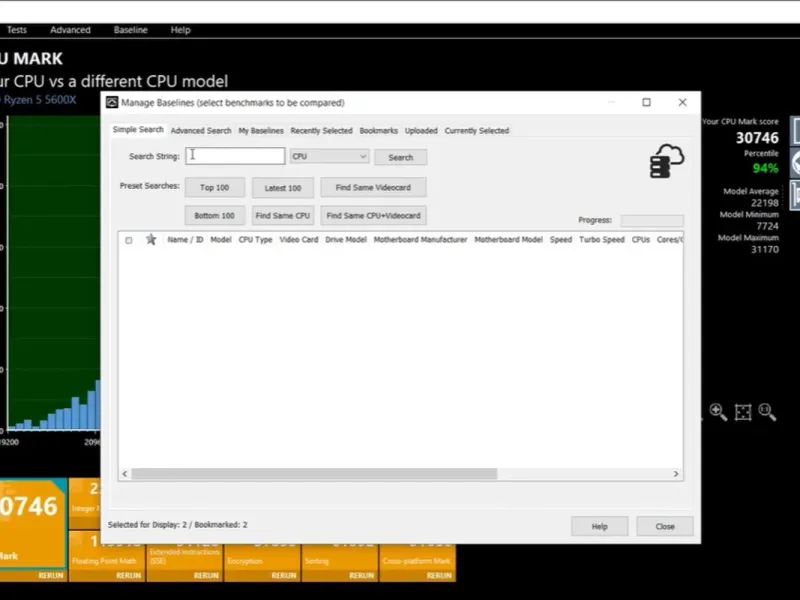Maximize the Manage Baselines dialog
Viewport: 800px width, 600px height.
[646, 103]
